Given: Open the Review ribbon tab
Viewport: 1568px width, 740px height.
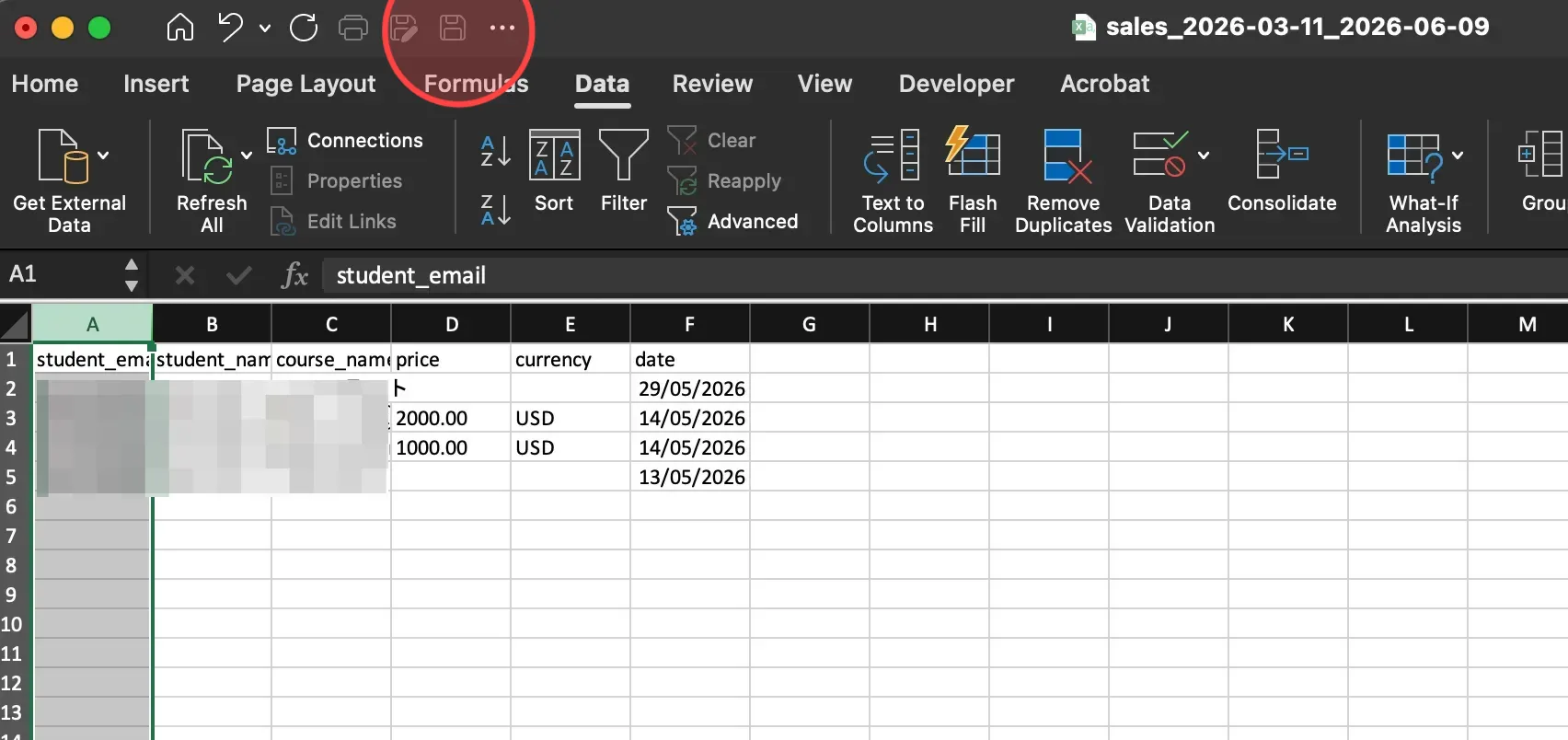Looking at the screenshot, I should 712,84.
